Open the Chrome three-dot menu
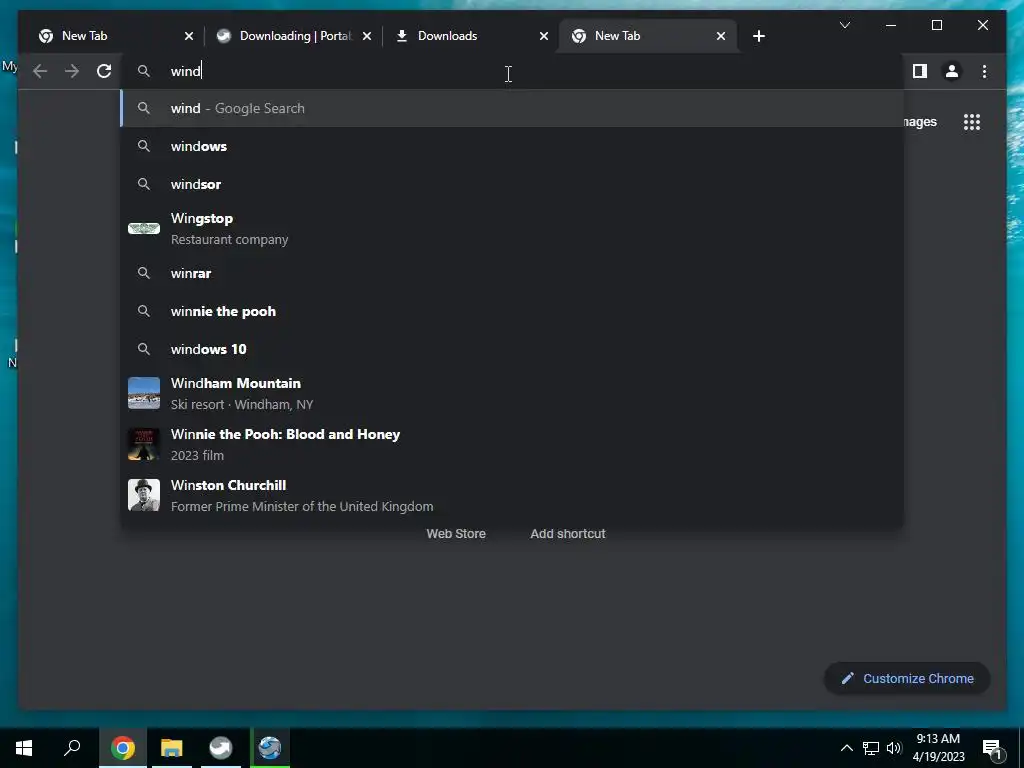 click(984, 71)
